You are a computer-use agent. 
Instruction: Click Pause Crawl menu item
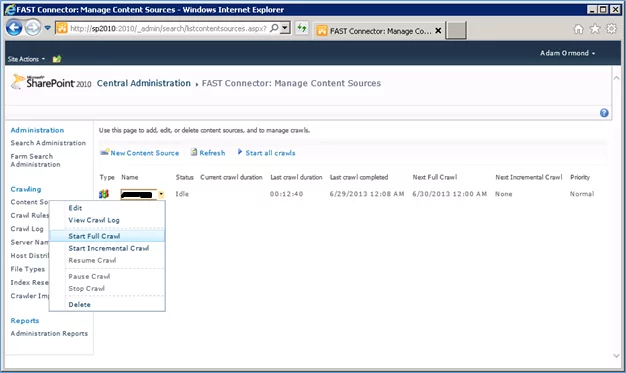[x=89, y=276]
